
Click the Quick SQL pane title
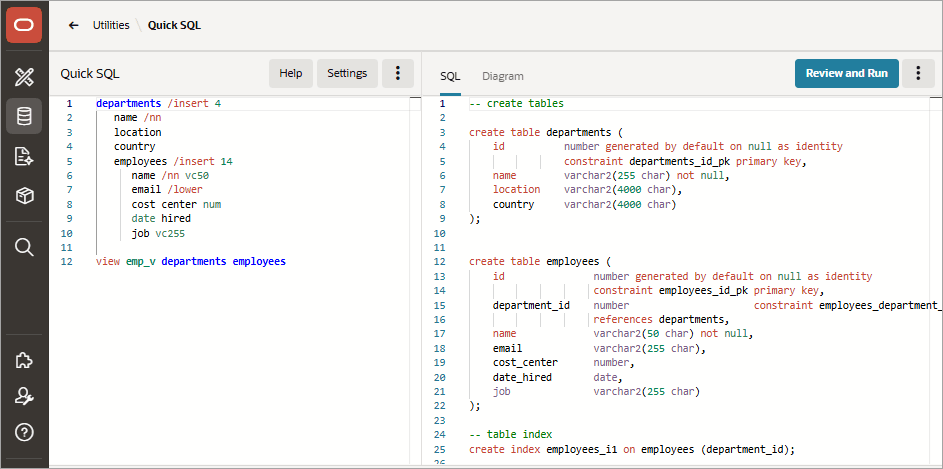(90, 73)
